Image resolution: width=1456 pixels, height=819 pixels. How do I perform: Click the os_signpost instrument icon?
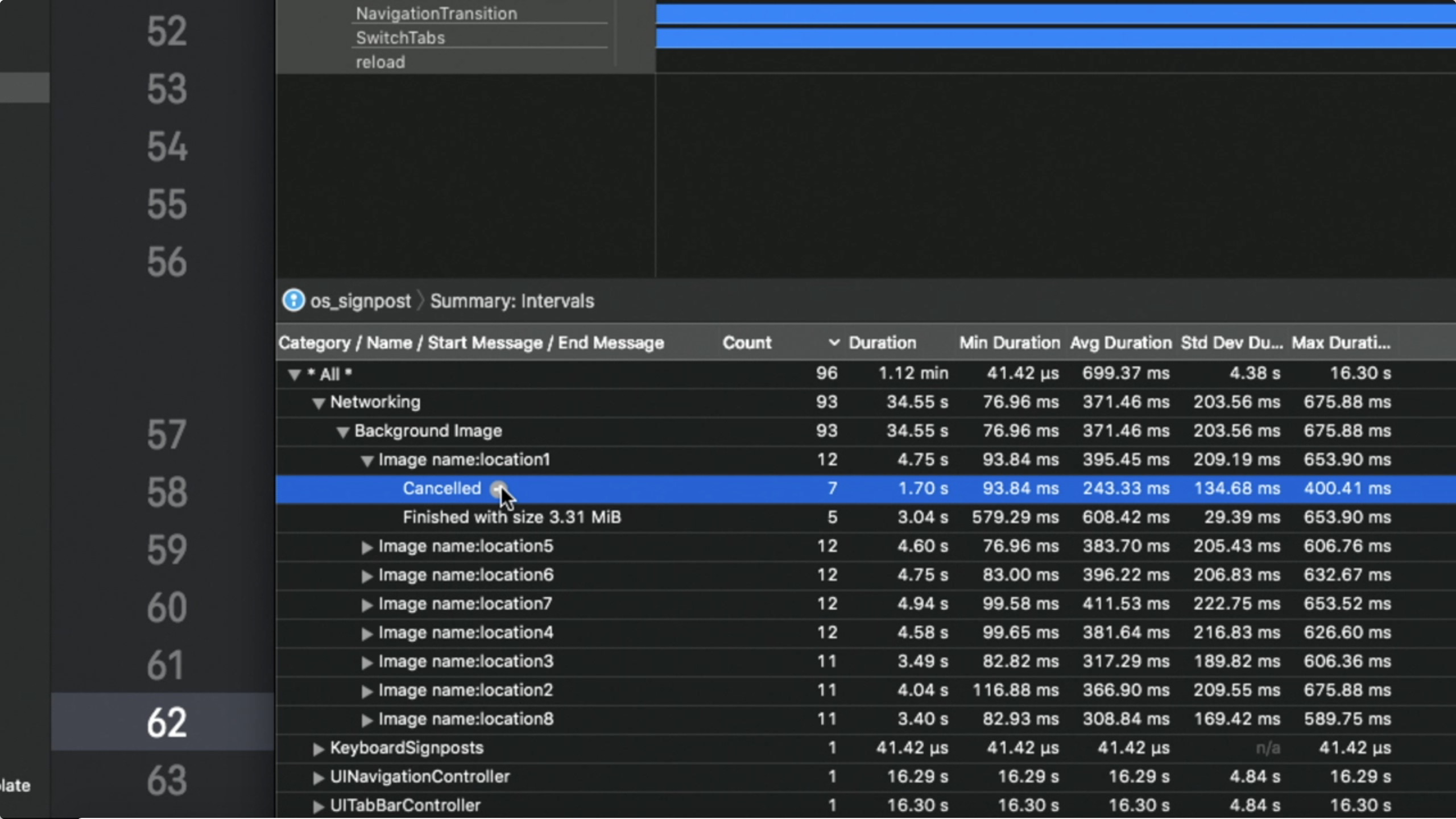click(x=293, y=300)
